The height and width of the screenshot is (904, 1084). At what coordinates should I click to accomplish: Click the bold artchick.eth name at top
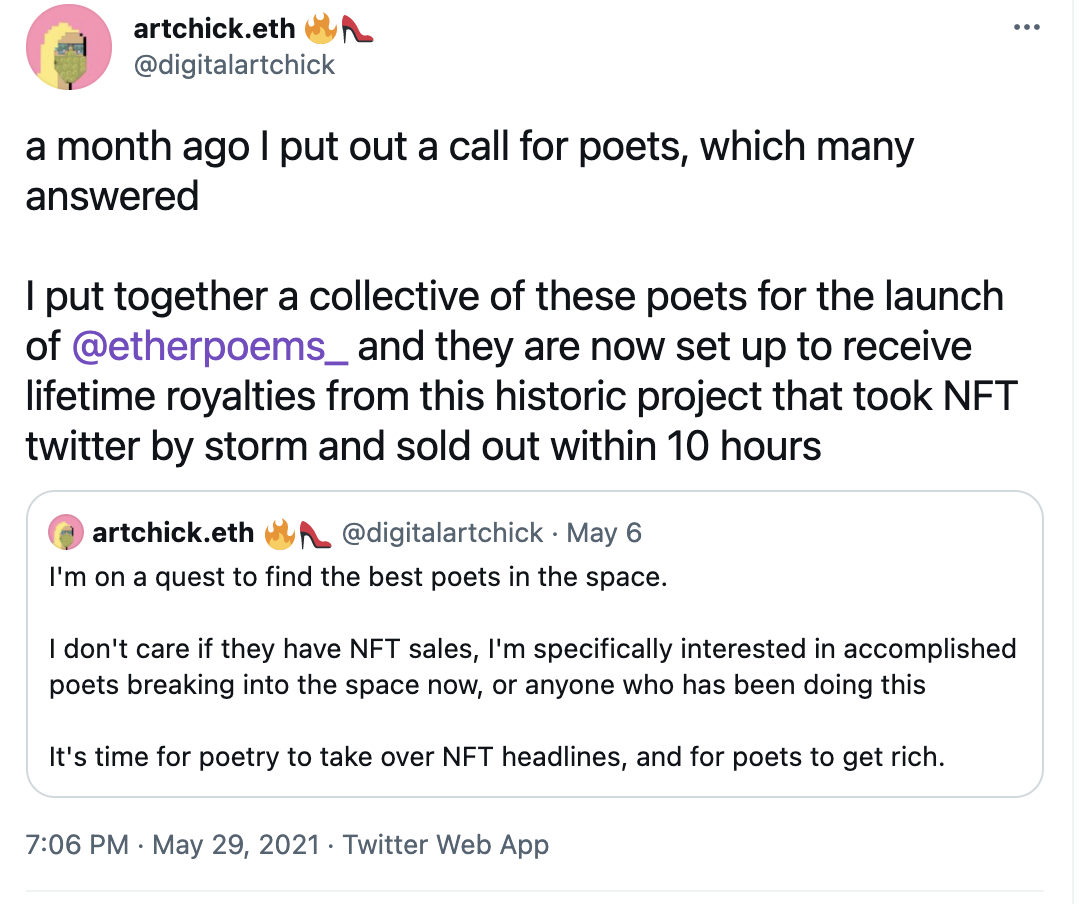(213, 28)
